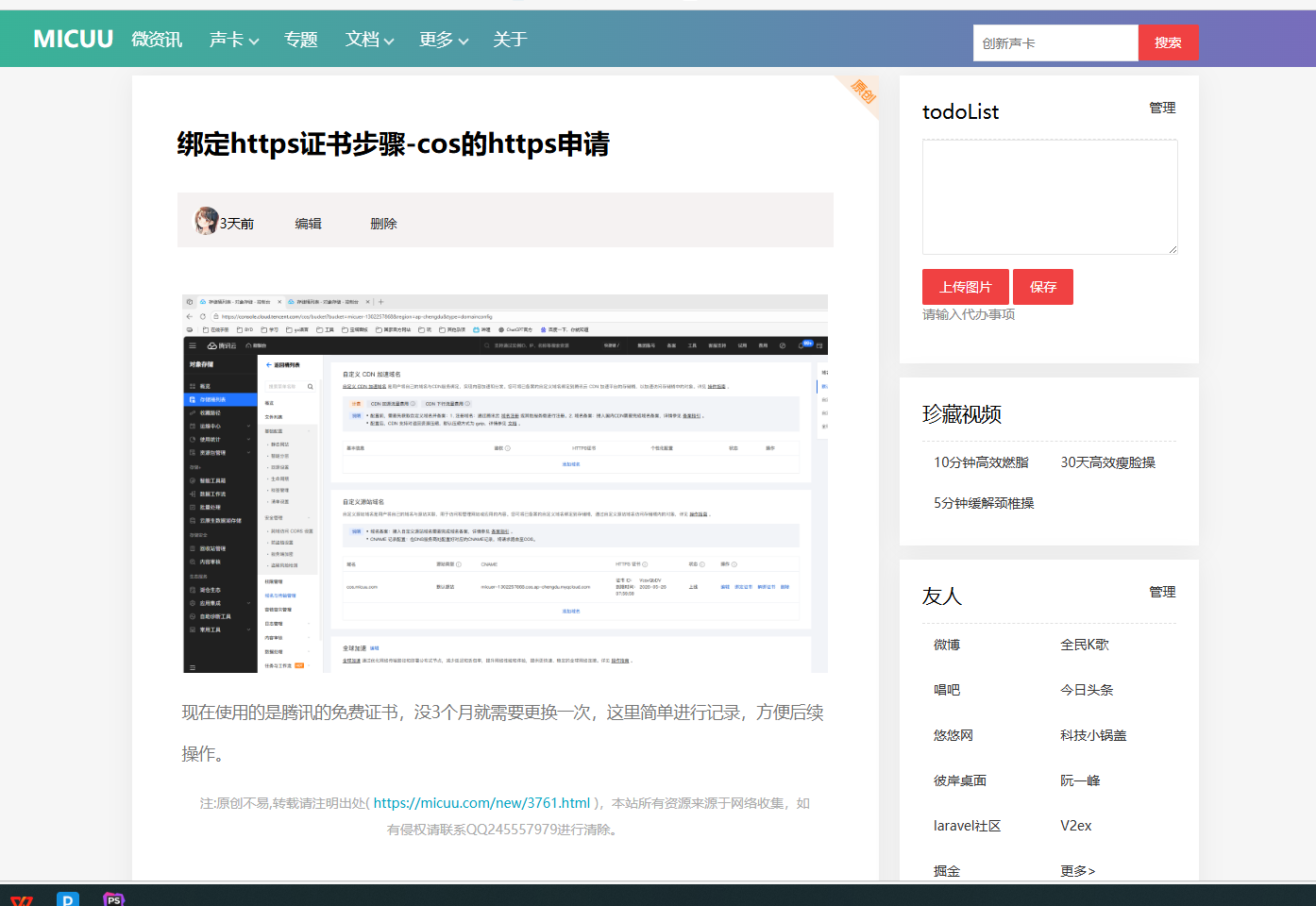Click the 编辑 link under title
This screenshot has width=1316, height=906.
[x=308, y=224]
